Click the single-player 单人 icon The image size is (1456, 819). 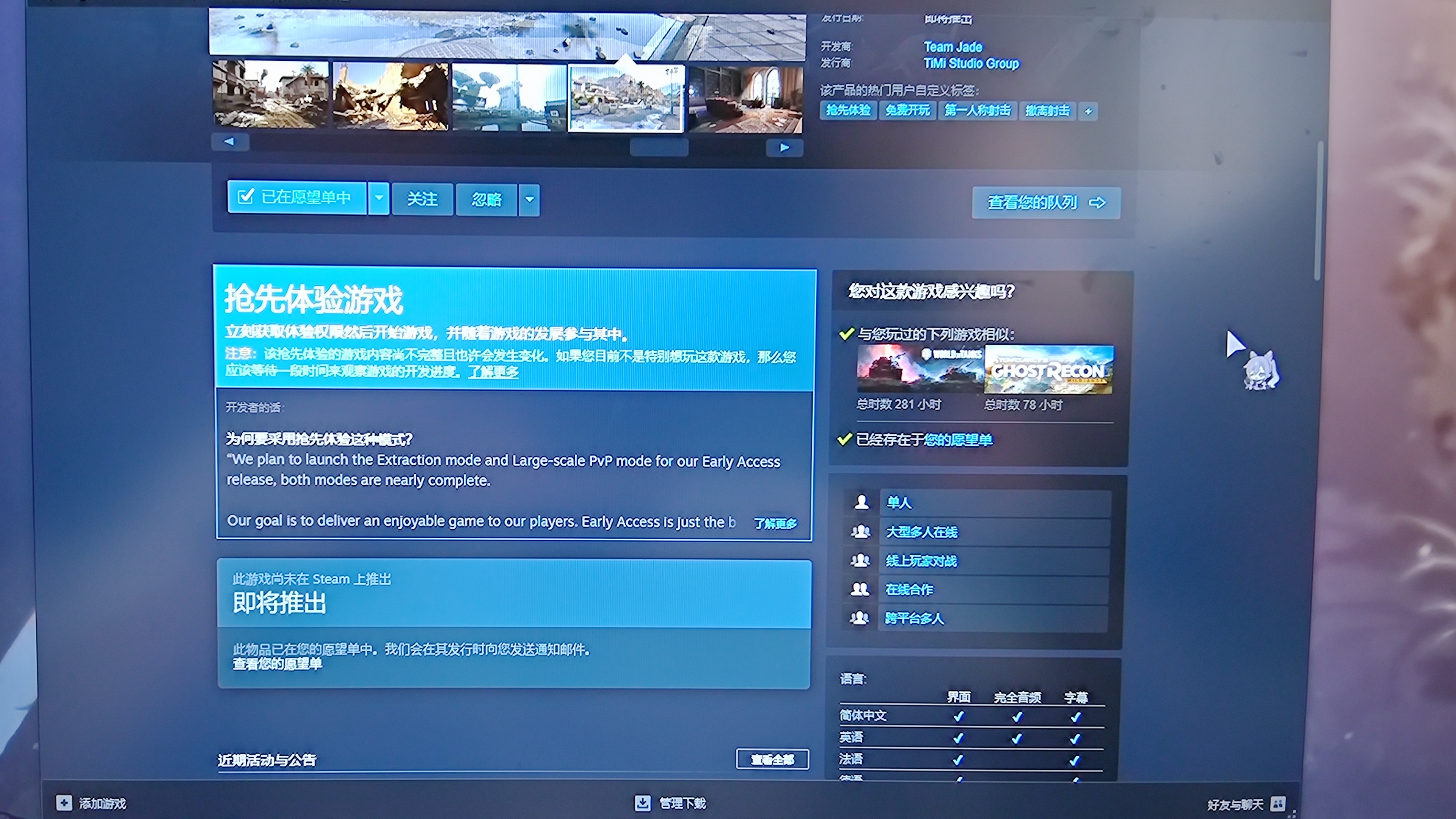861,502
